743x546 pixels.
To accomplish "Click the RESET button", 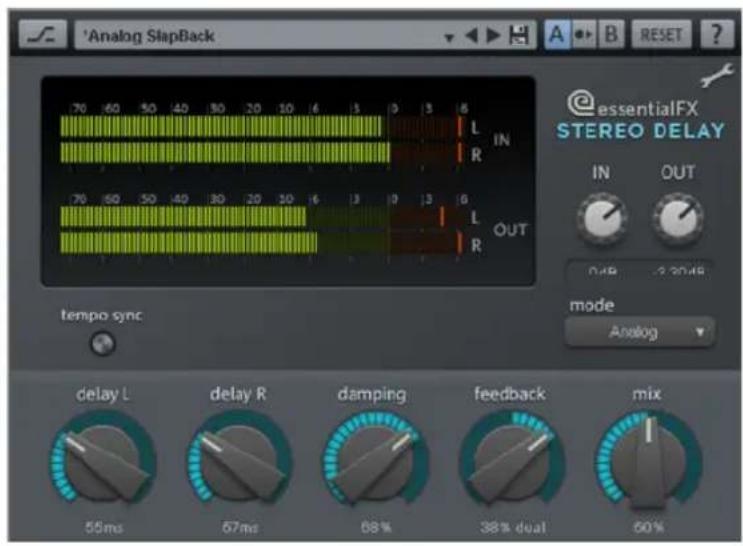I will (661, 35).
